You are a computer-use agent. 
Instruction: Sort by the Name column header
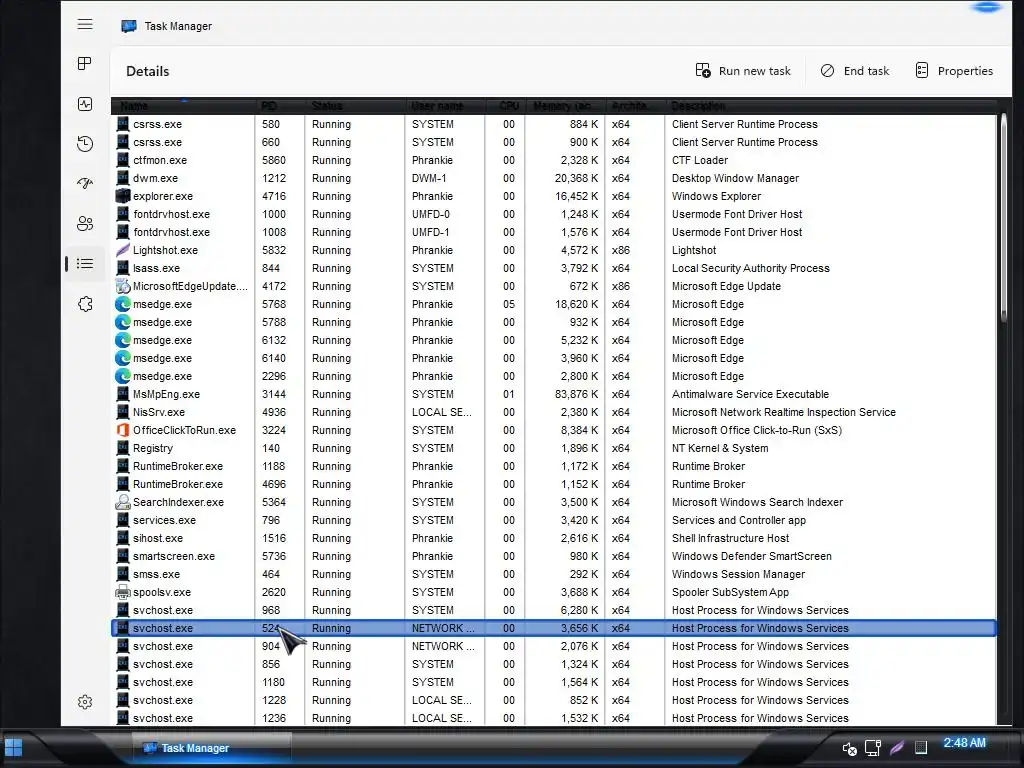(x=183, y=106)
